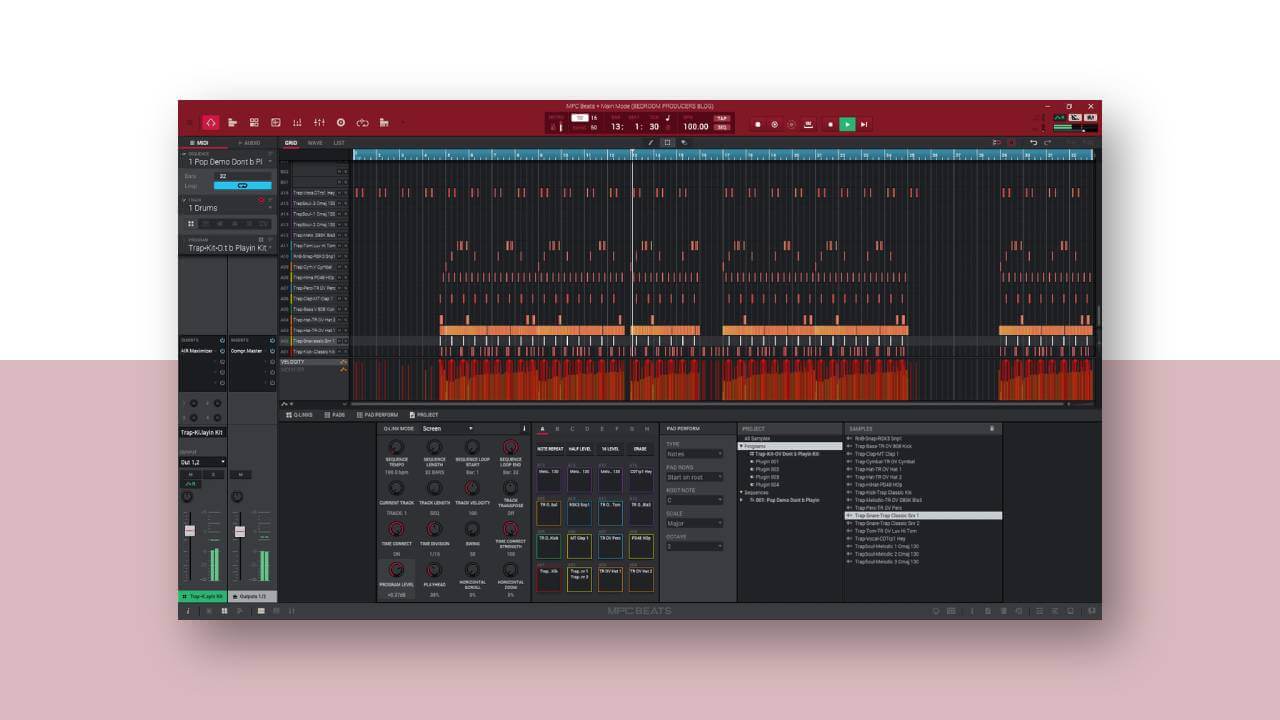
Task: Switch to Main Mode icon
Action: [x=210, y=123]
